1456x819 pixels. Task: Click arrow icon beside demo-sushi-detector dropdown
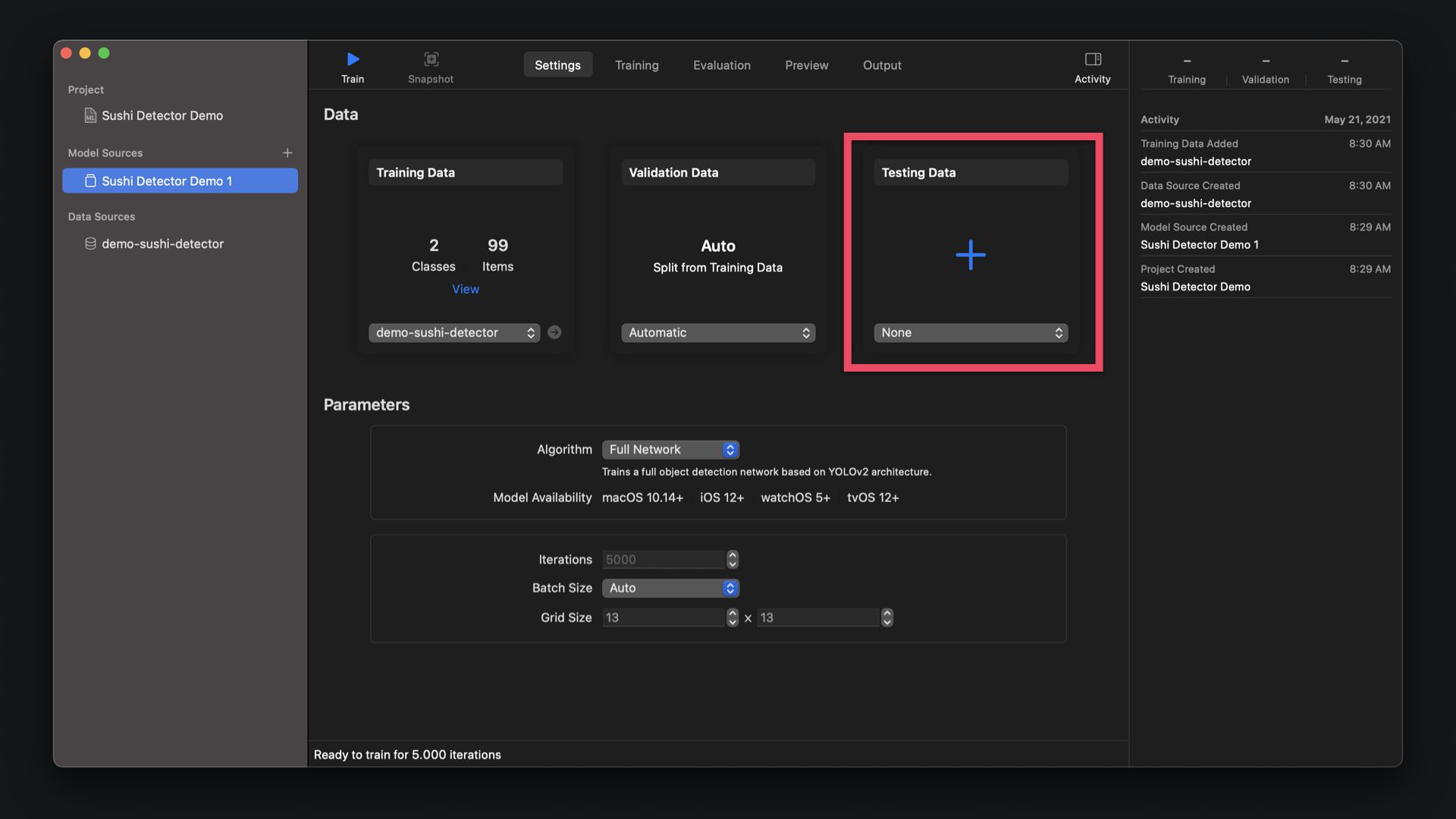tap(554, 332)
